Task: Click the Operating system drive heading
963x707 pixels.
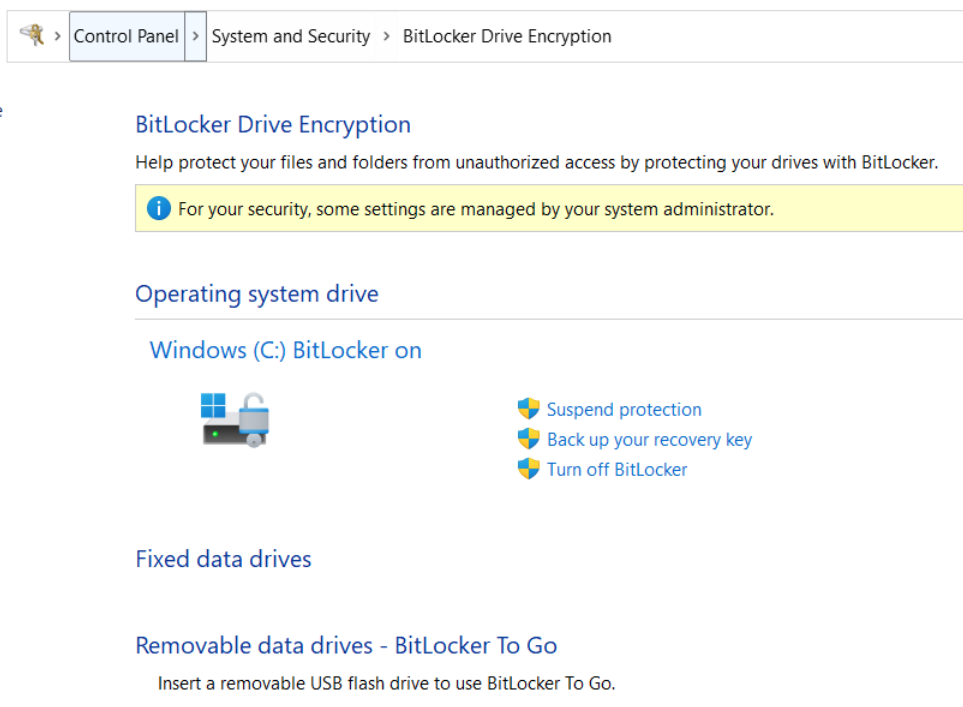Action: (x=257, y=294)
